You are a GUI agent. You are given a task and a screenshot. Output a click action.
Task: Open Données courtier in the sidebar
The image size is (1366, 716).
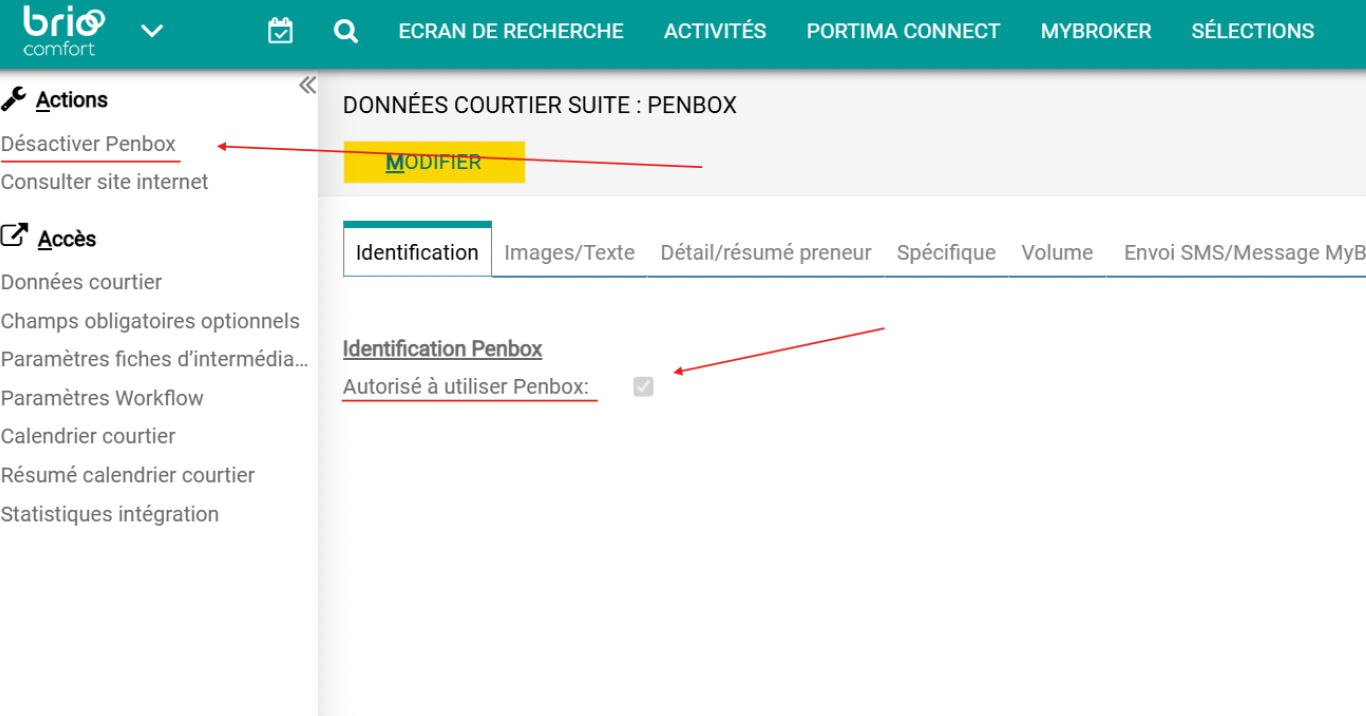click(81, 282)
